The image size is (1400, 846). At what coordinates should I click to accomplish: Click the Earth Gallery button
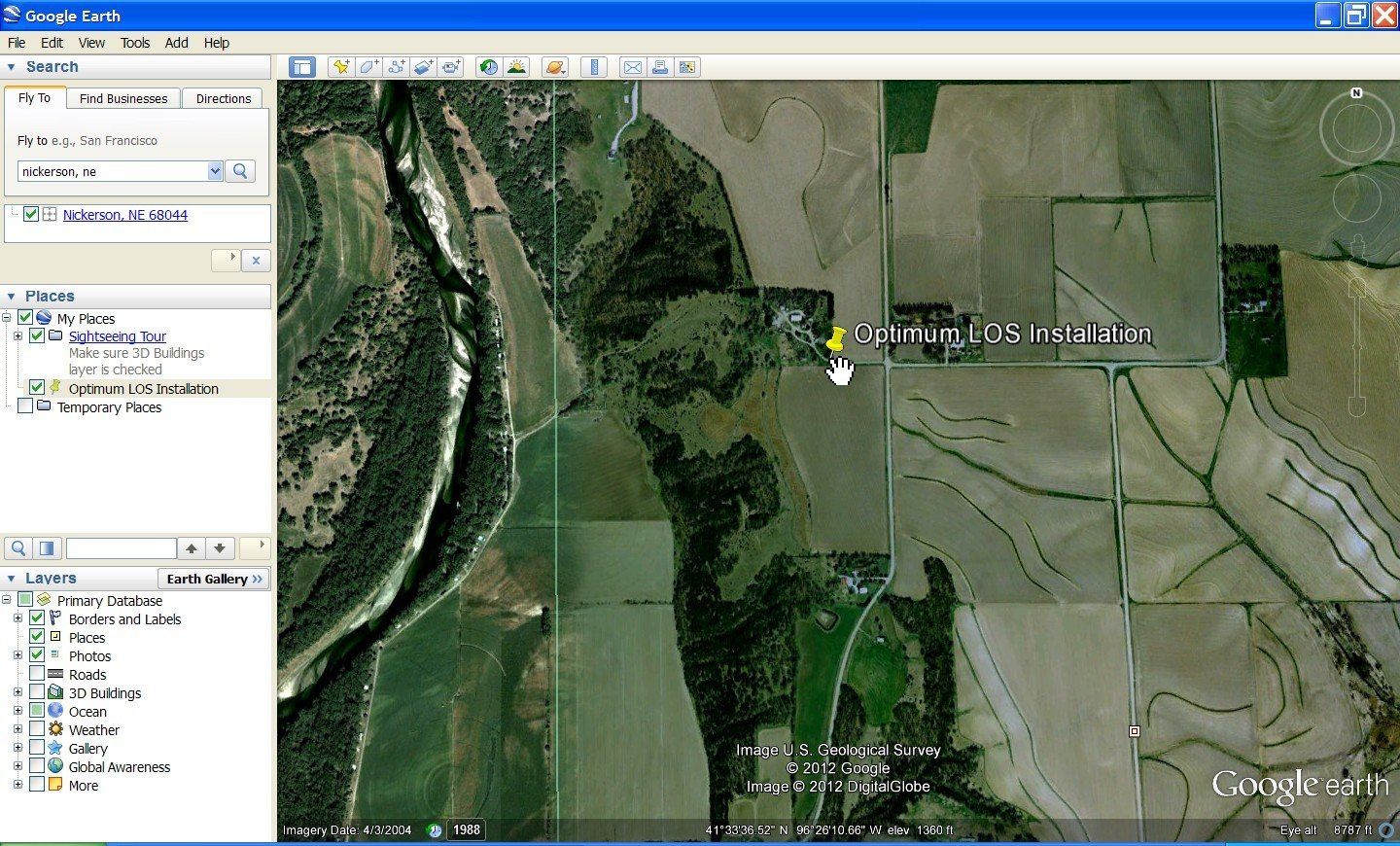214,579
